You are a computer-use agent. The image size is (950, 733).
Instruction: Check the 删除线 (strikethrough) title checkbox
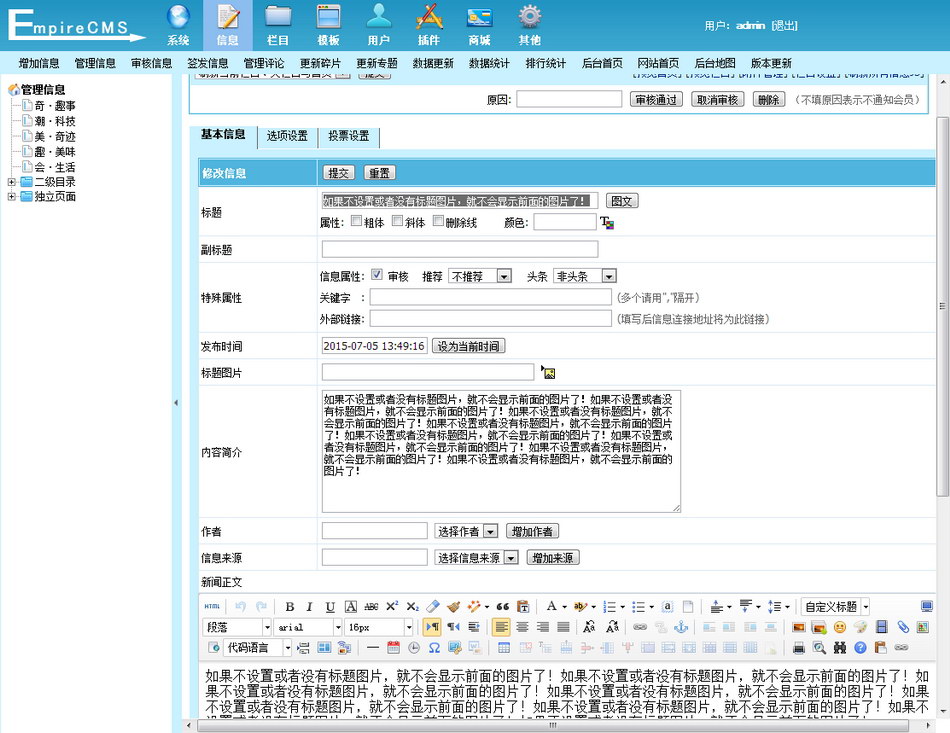[x=438, y=221]
